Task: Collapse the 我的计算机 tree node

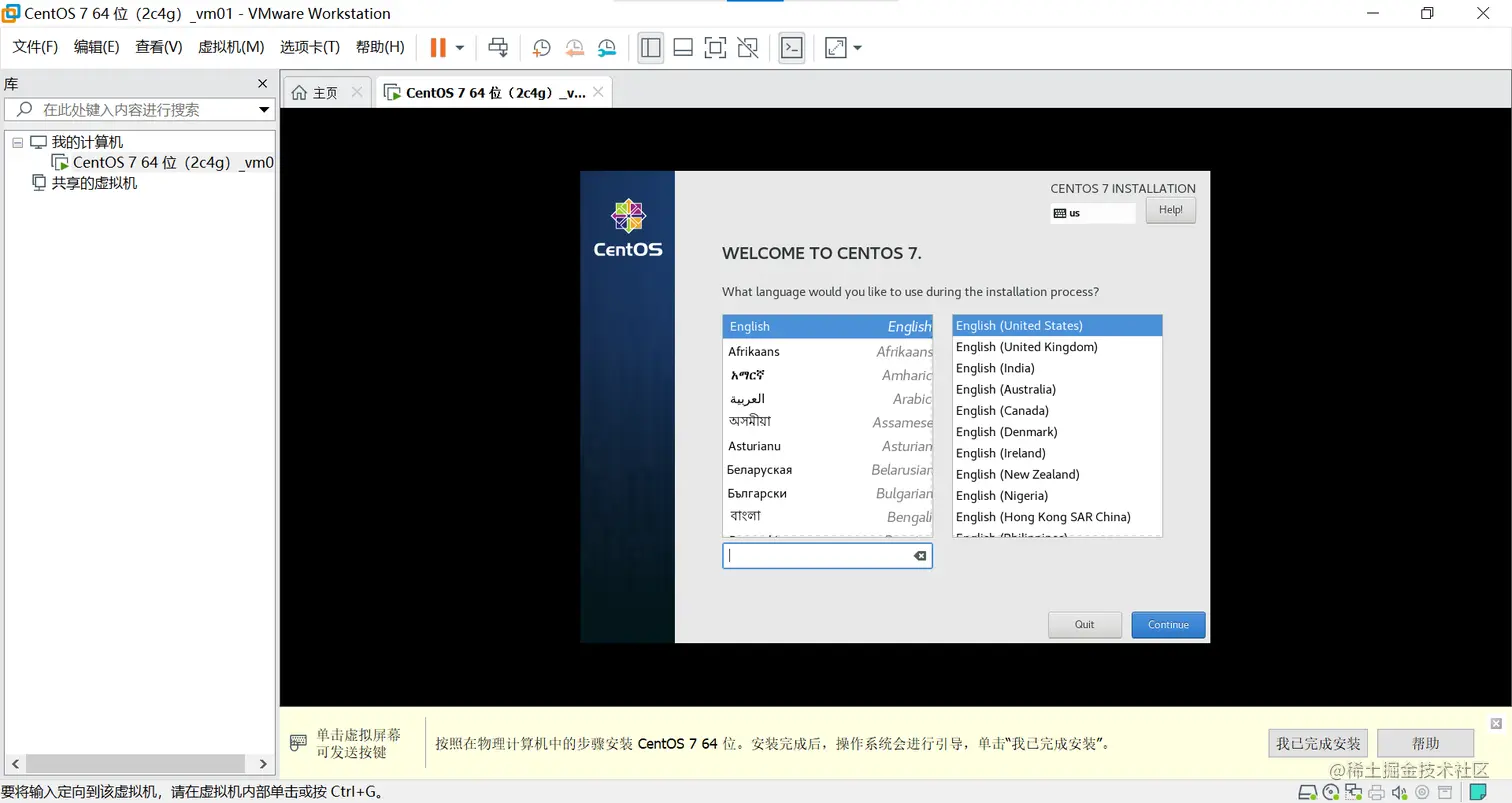Action: tap(17, 142)
